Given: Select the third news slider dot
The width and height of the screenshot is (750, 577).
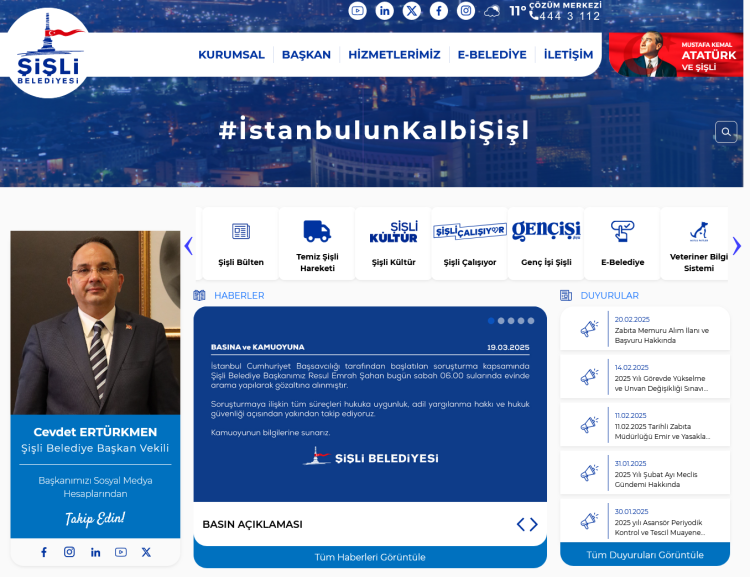Looking at the screenshot, I should [x=511, y=321].
